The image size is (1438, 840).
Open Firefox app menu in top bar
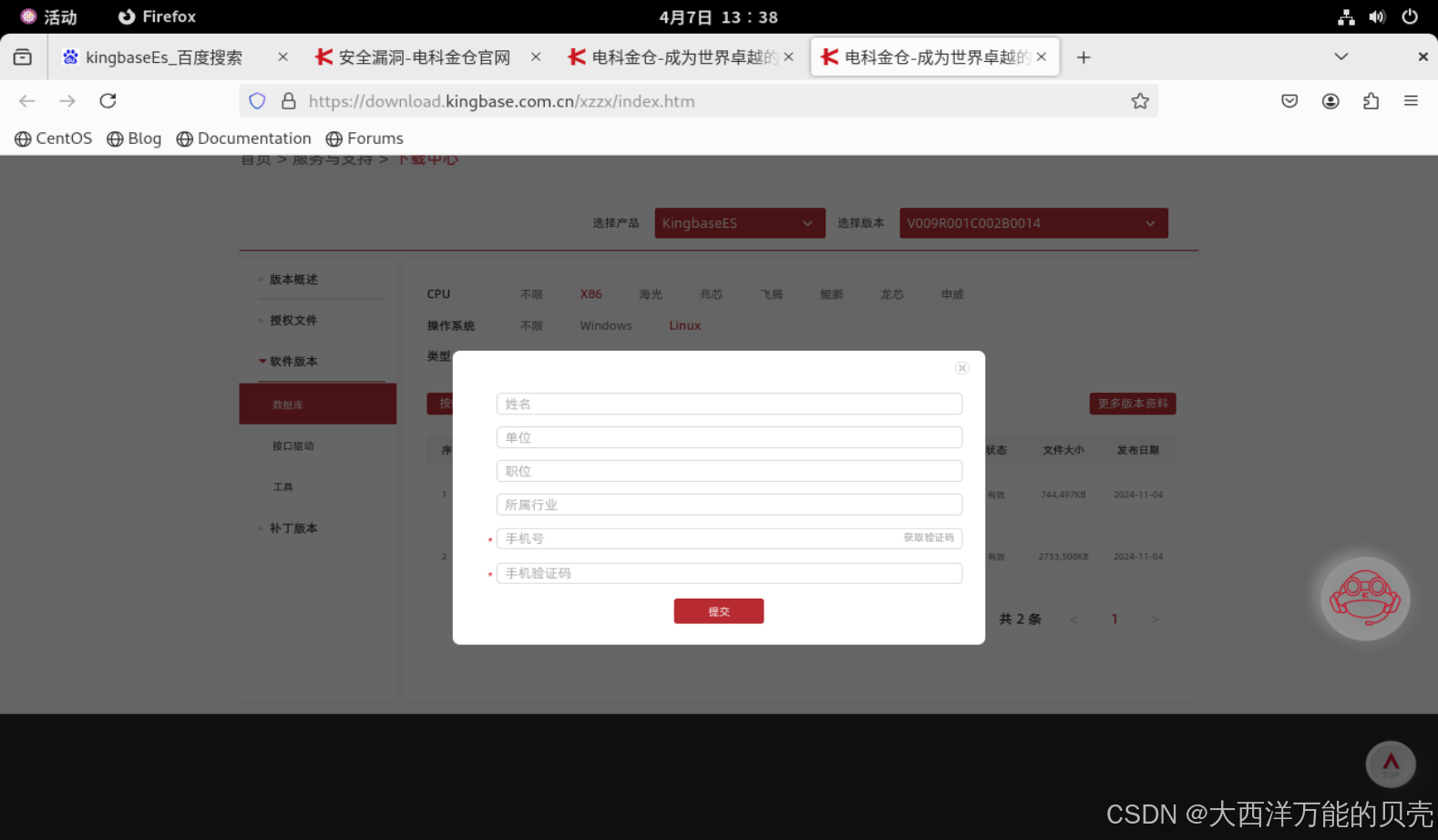tap(157, 16)
